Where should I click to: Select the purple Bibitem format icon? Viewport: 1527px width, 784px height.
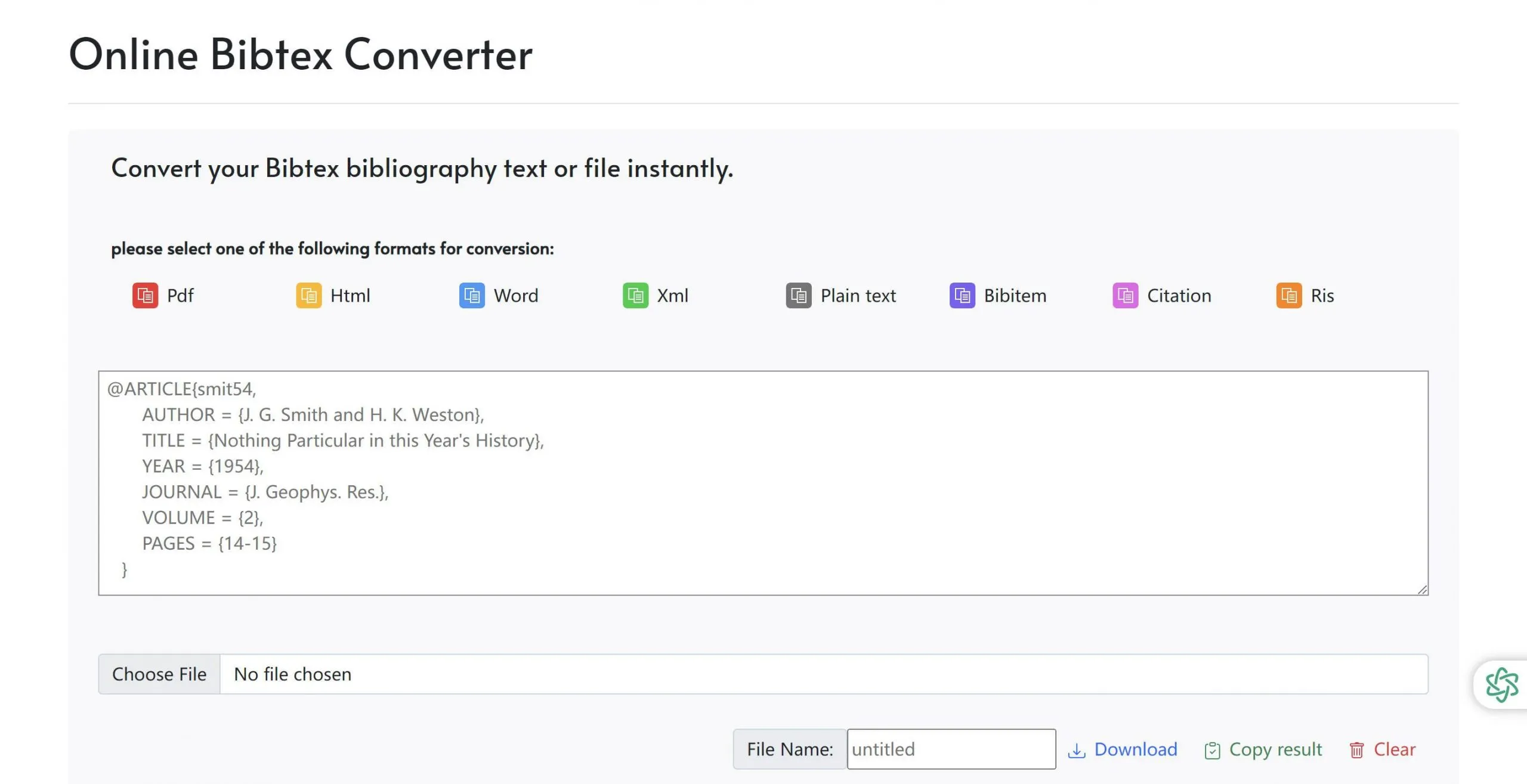click(962, 296)
